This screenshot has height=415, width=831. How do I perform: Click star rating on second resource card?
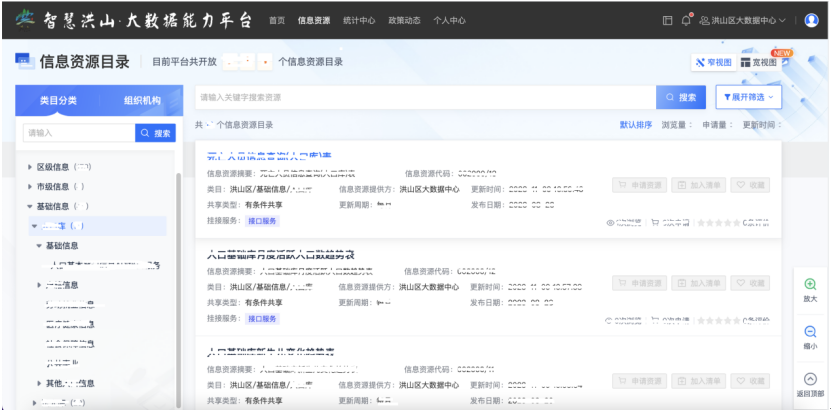coord(718,321)
